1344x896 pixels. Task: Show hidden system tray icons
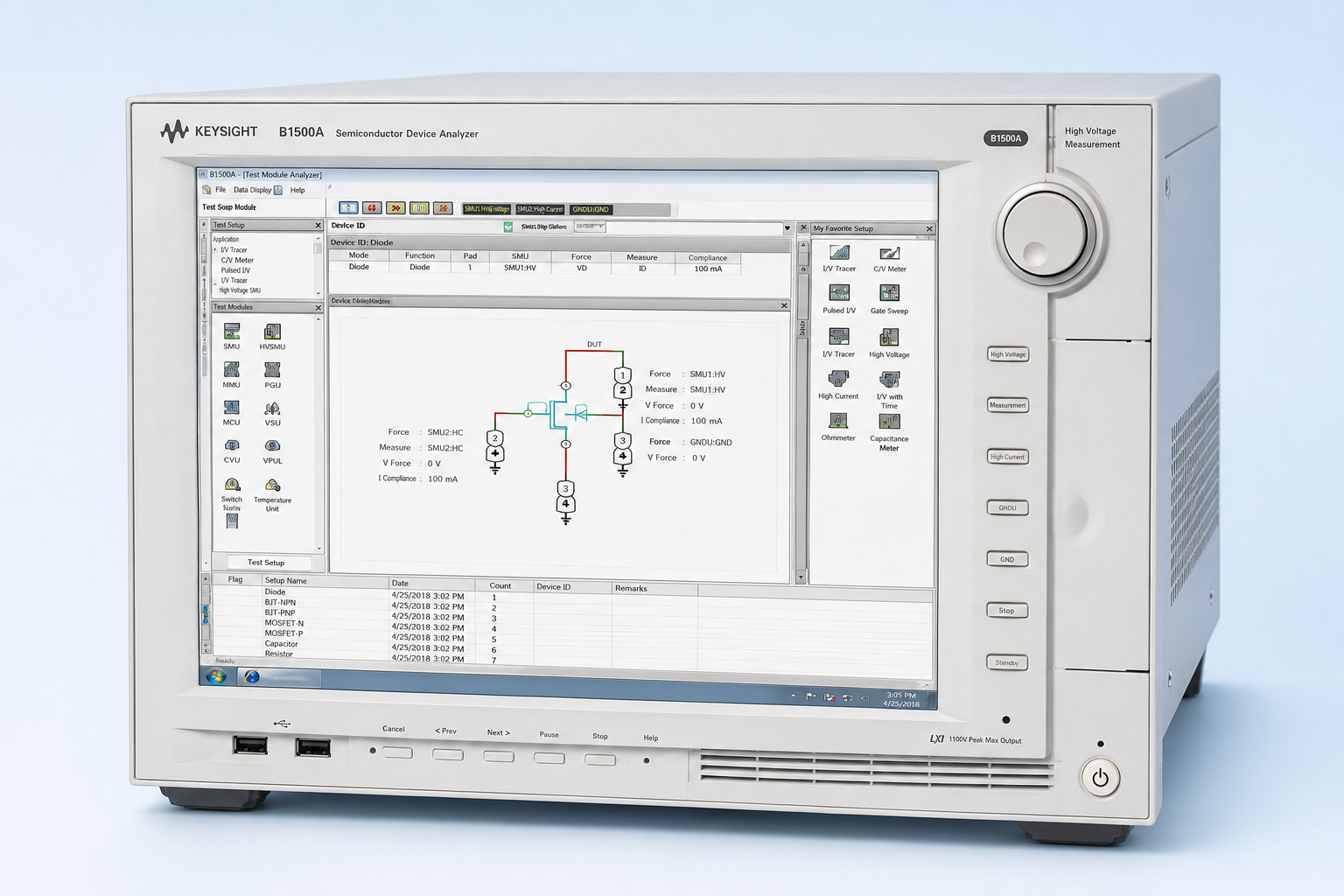click(794, 696)
